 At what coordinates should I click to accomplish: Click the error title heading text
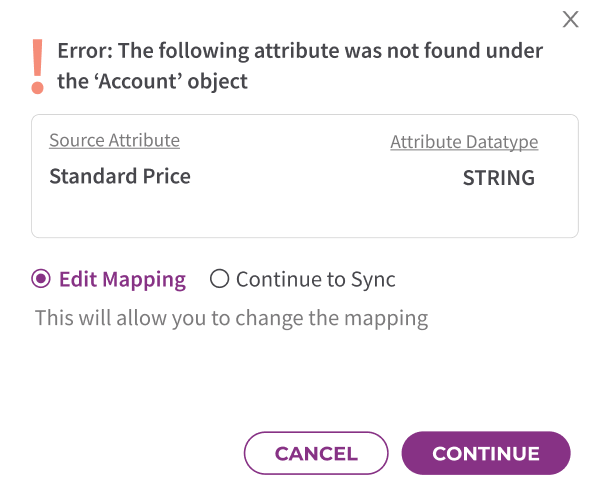tap(300, 66)
